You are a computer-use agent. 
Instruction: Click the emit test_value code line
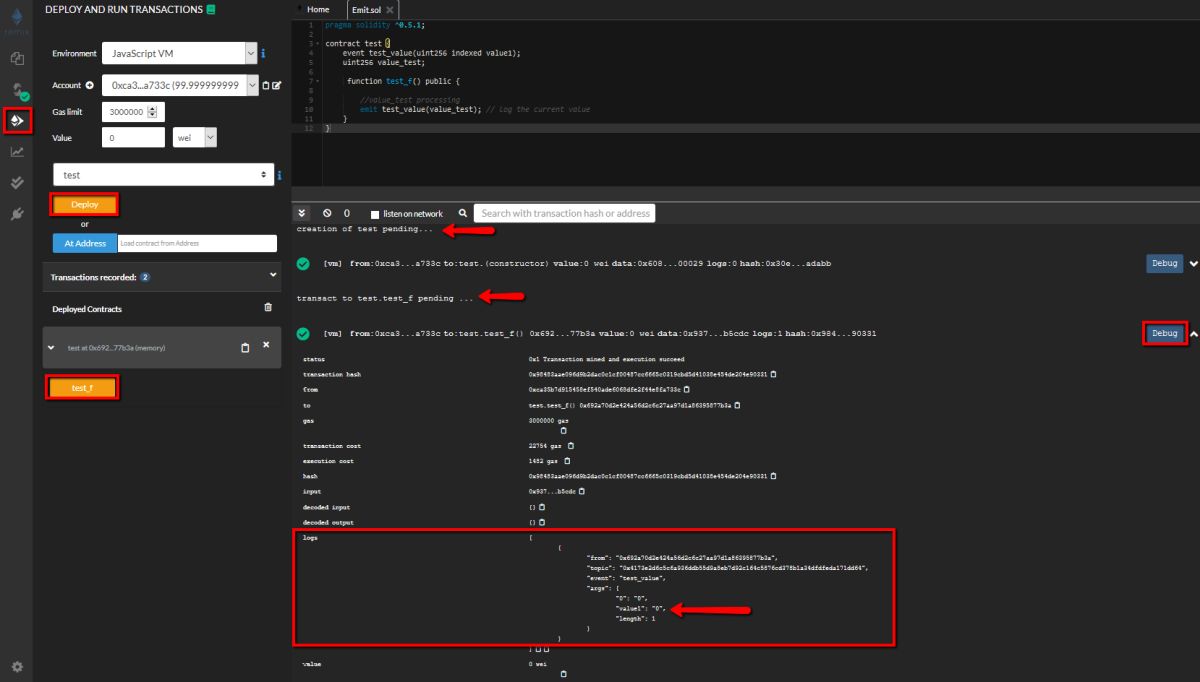pyautogui.click(x=475, y=109)
